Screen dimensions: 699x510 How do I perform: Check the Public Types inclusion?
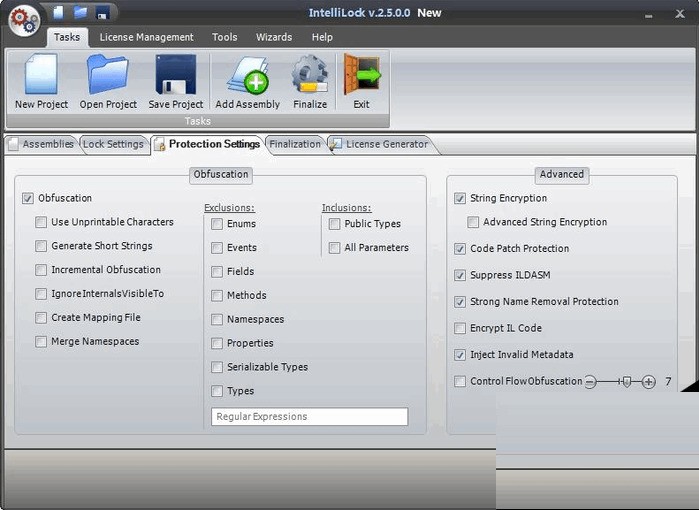coord(334,224)
